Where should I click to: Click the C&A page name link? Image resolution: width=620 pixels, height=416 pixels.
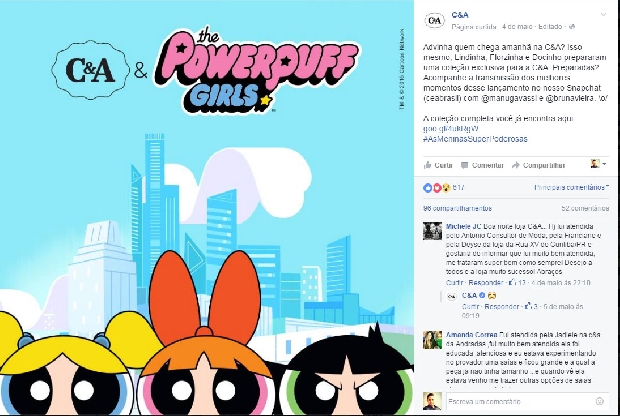click(460, 15)
